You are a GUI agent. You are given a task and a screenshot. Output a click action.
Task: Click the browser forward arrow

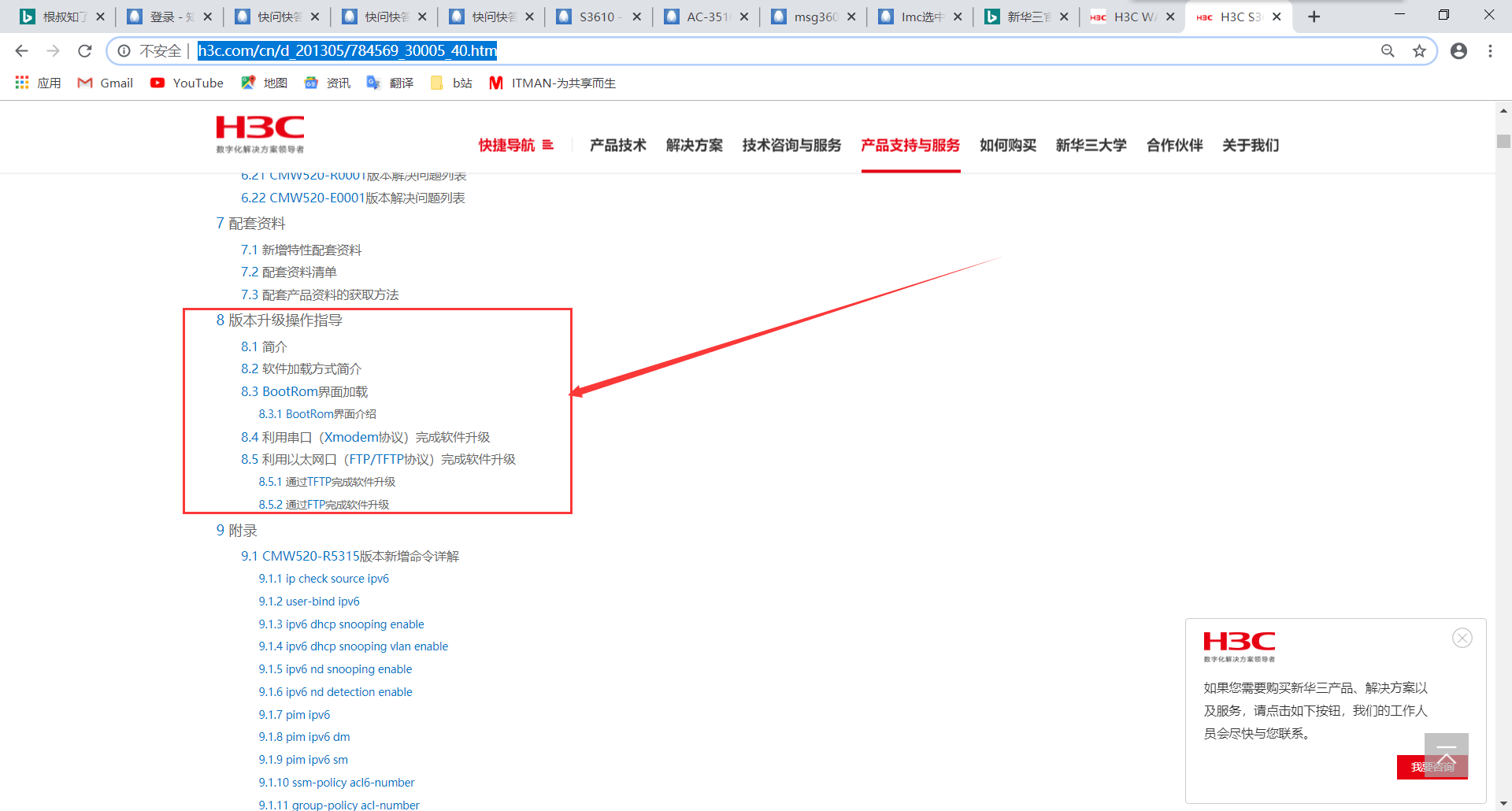click(x=53, y=51)
